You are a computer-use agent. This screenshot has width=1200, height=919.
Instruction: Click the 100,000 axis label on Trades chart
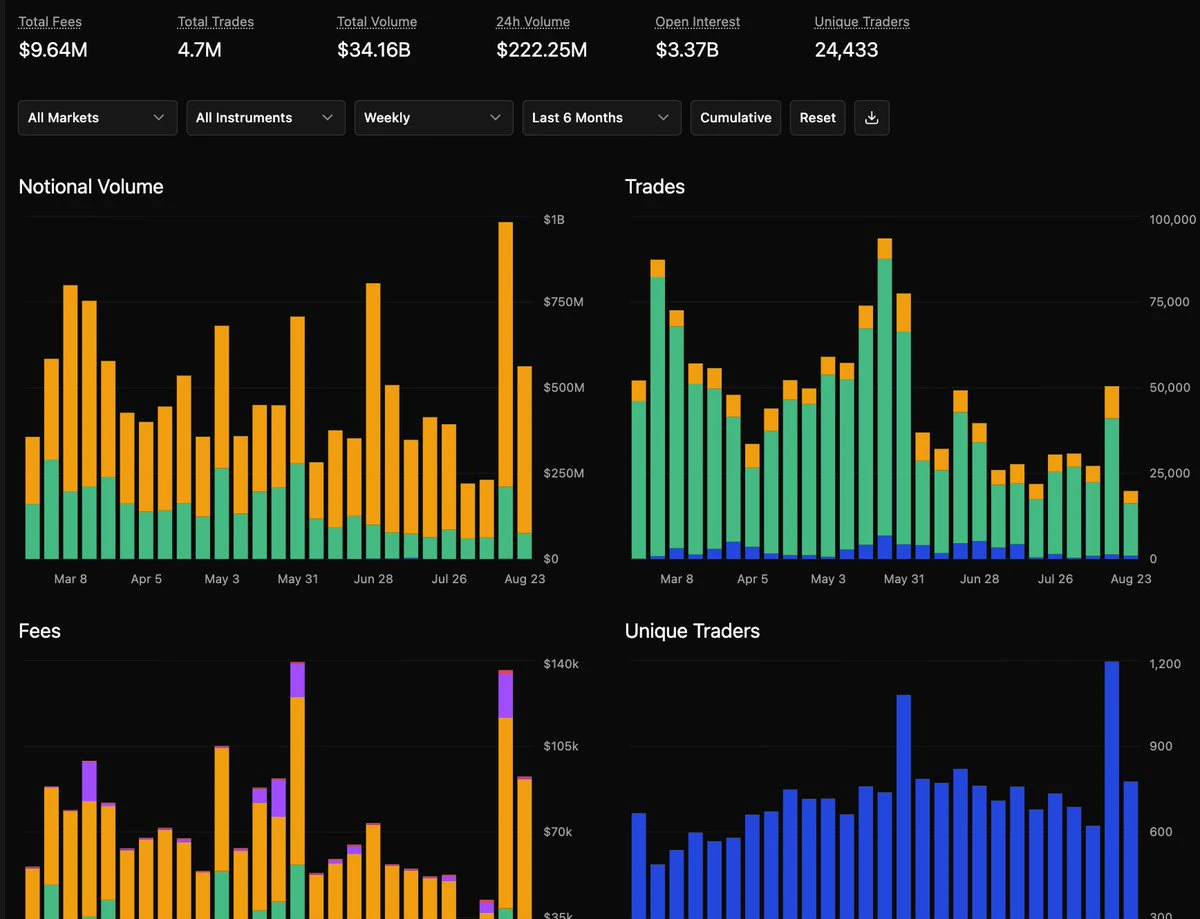click(x=1173, y=219)
